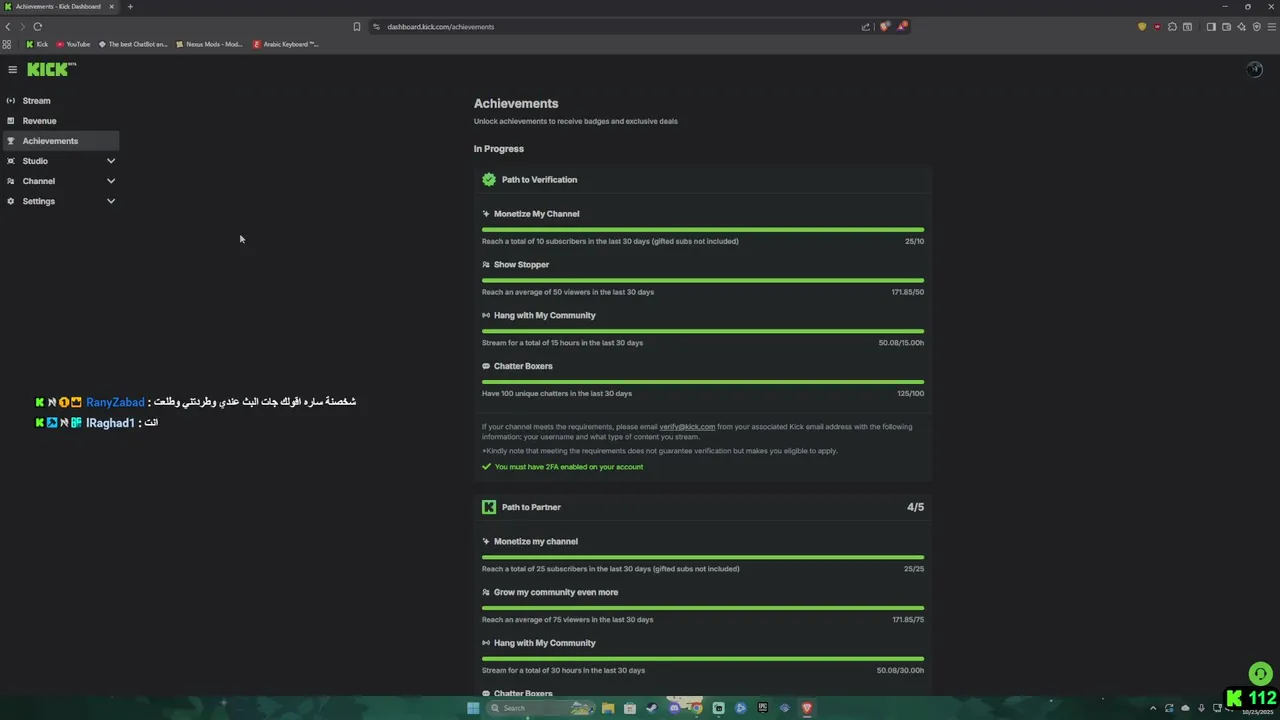This screenshot has width=1280, height=720.
Task: Click the Chatter Boxers progress bar under Verification
Action: click(x=703, y=382)
